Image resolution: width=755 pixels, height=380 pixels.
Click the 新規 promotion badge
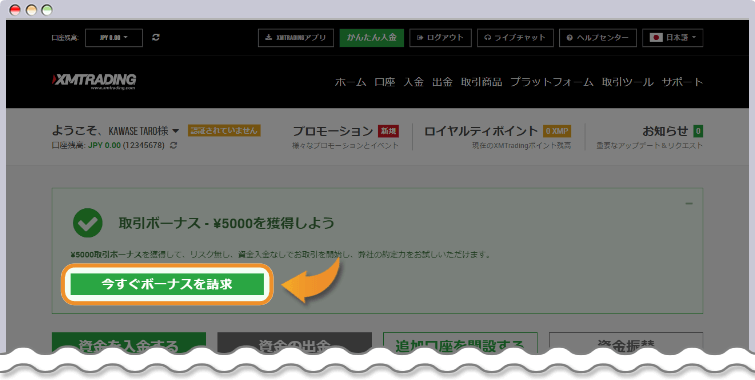tap(389, 131)
